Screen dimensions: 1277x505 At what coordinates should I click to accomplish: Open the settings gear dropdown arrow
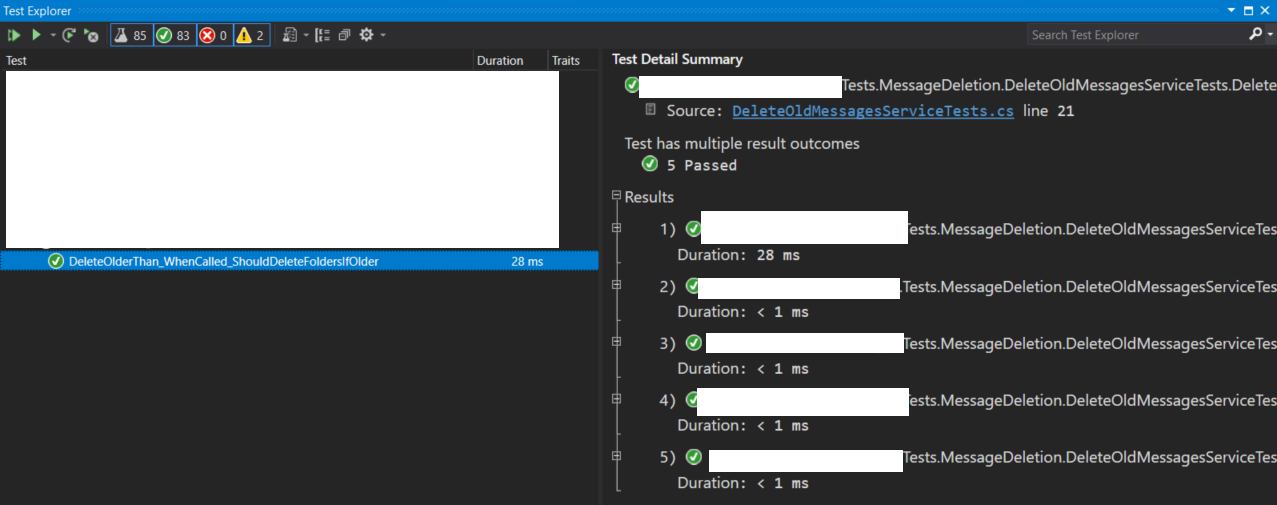click(382, 35)
